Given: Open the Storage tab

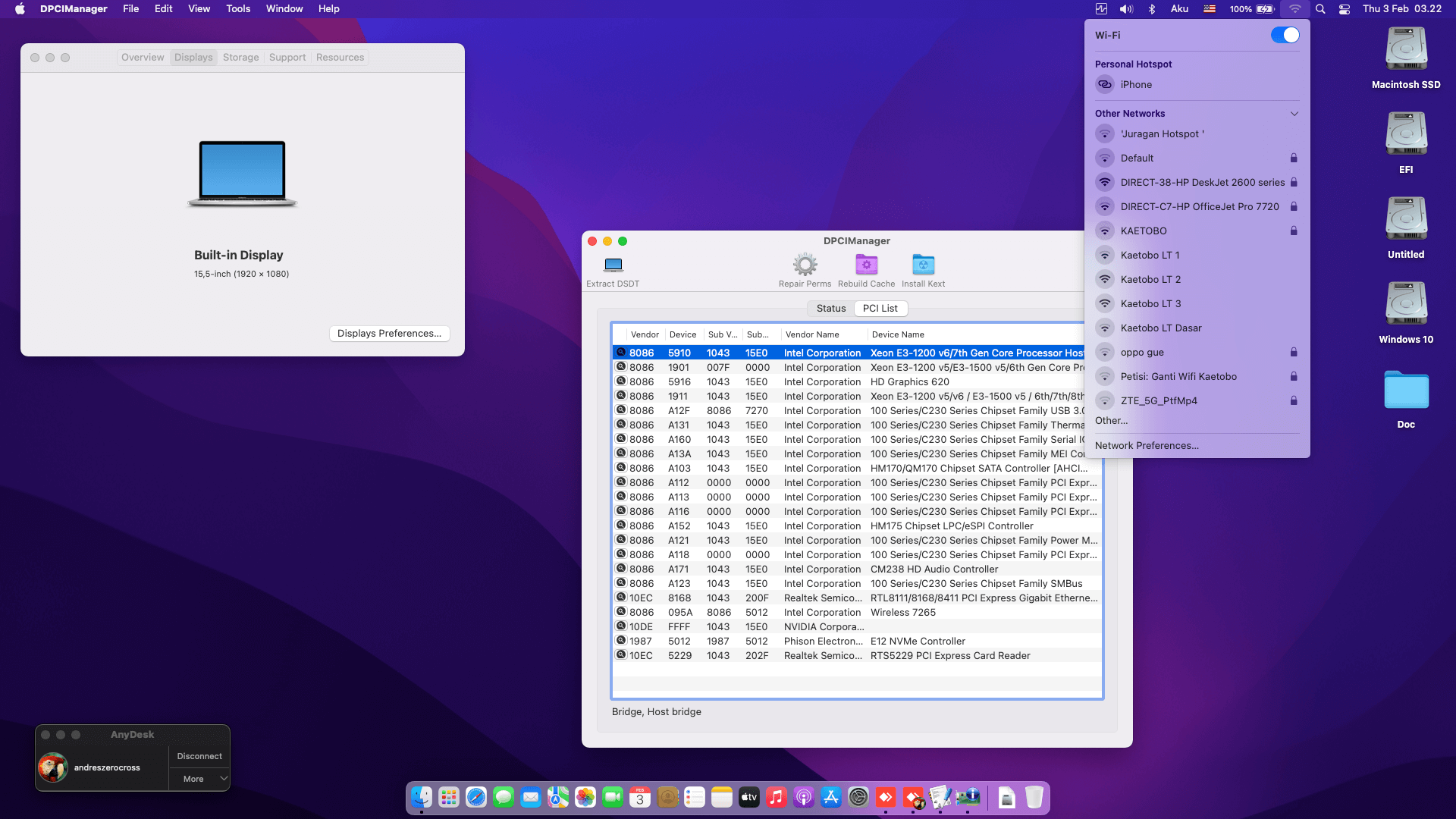Looking at the screenshot, I should coord(241,58).
